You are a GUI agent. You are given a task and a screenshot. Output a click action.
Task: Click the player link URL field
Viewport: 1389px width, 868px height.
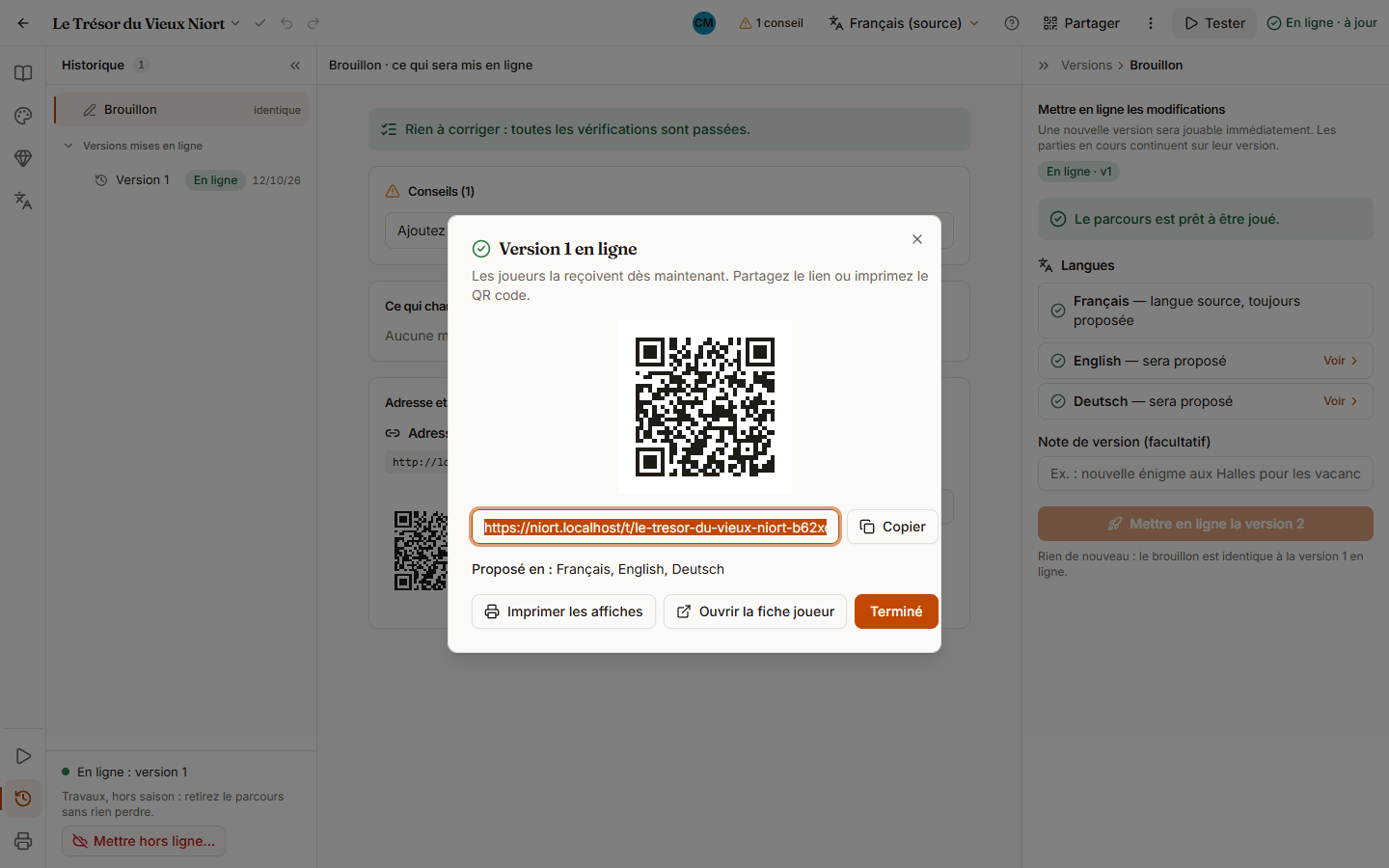click(656, 527)
